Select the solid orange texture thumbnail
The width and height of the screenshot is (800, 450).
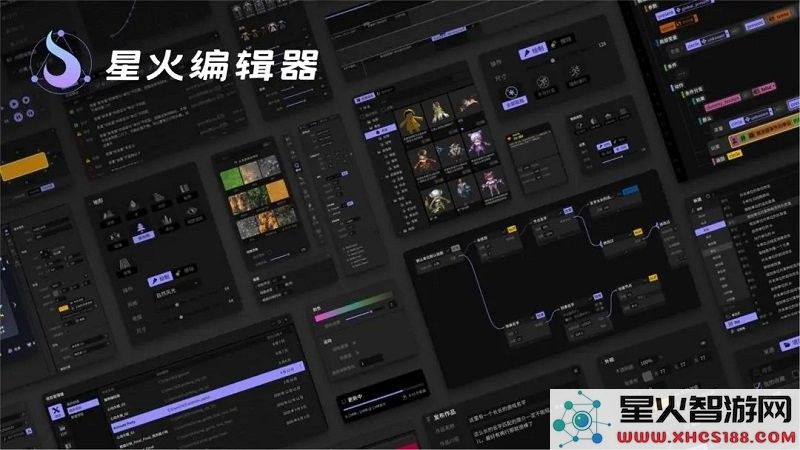pyautogui.click(x=278, y=192)
